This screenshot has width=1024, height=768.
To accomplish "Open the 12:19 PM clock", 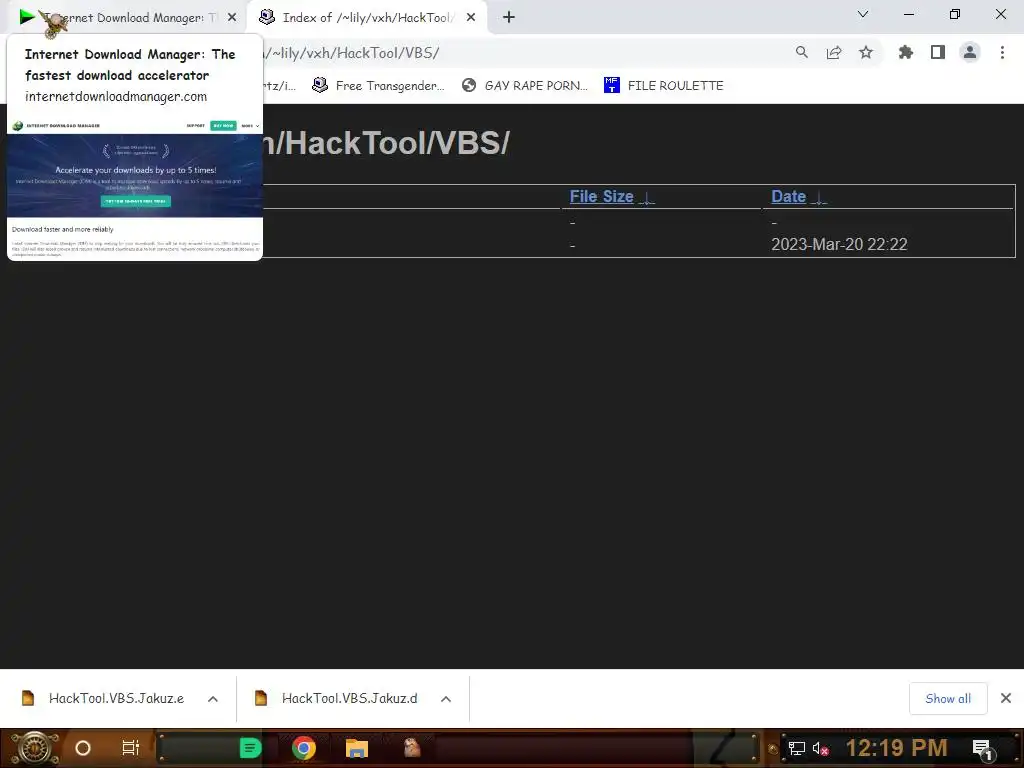I will (897, 748).
